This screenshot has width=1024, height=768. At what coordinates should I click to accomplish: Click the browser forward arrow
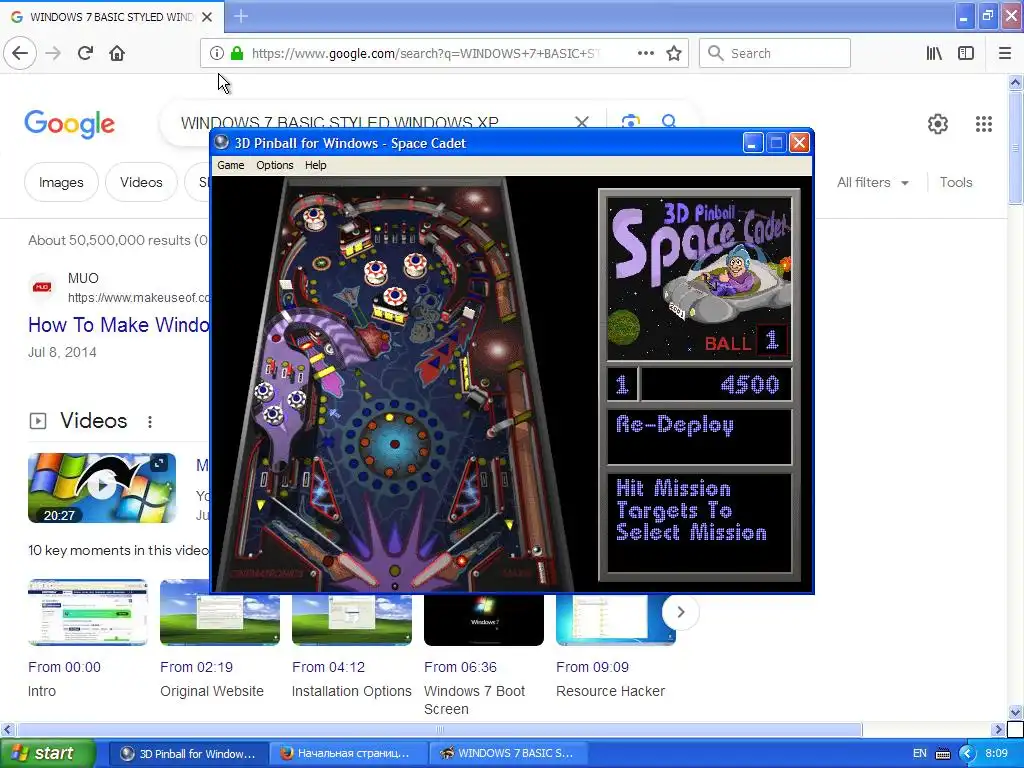pyautogui.click(x=53, y=53)
